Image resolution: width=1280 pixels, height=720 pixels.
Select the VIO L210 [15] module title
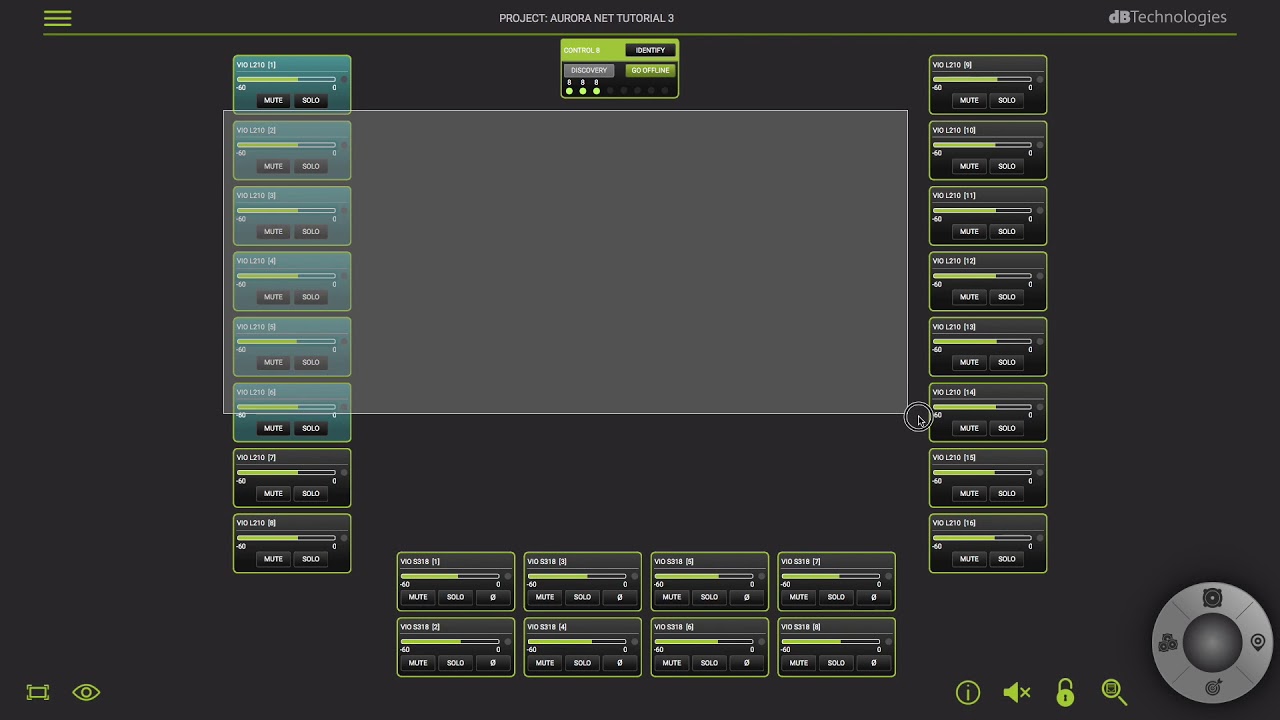tap(954, 457)
